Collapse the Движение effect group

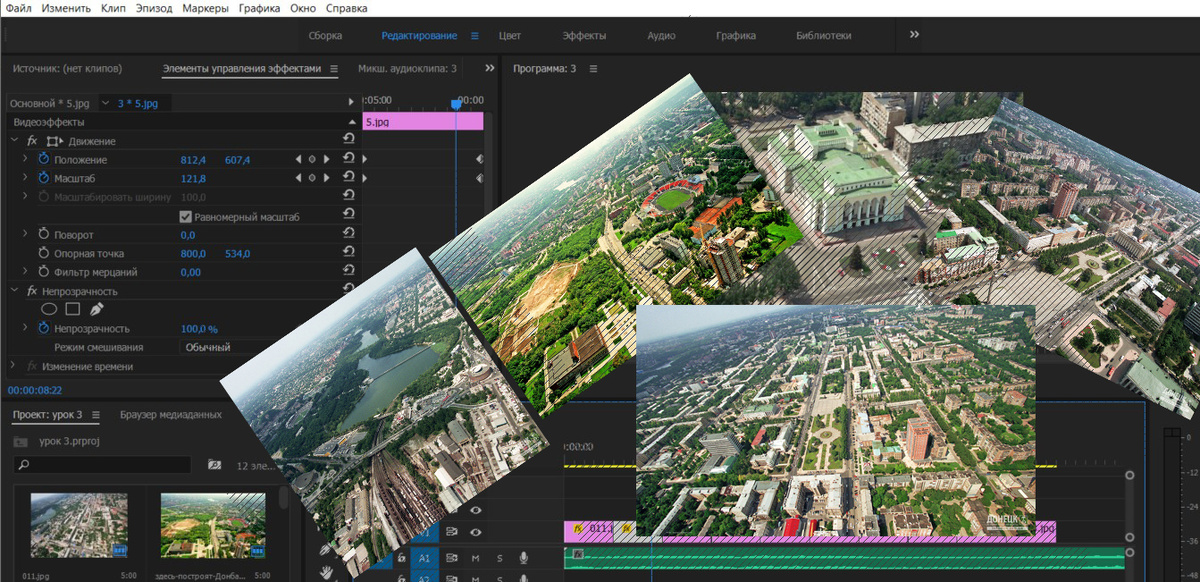pyautogui.click(x=15, y=141)
